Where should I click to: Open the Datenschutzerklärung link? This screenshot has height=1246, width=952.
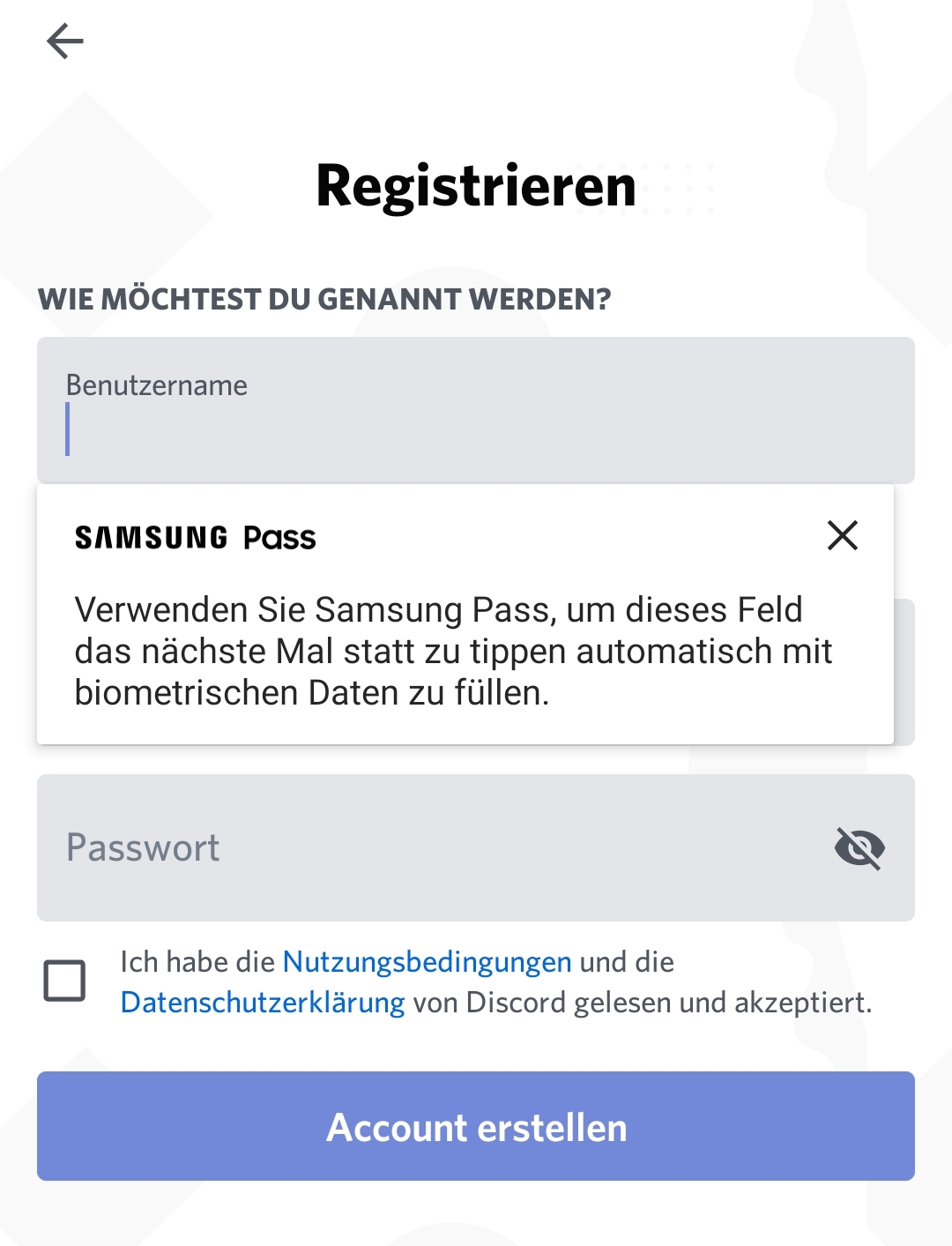(x=263, y=1003)
